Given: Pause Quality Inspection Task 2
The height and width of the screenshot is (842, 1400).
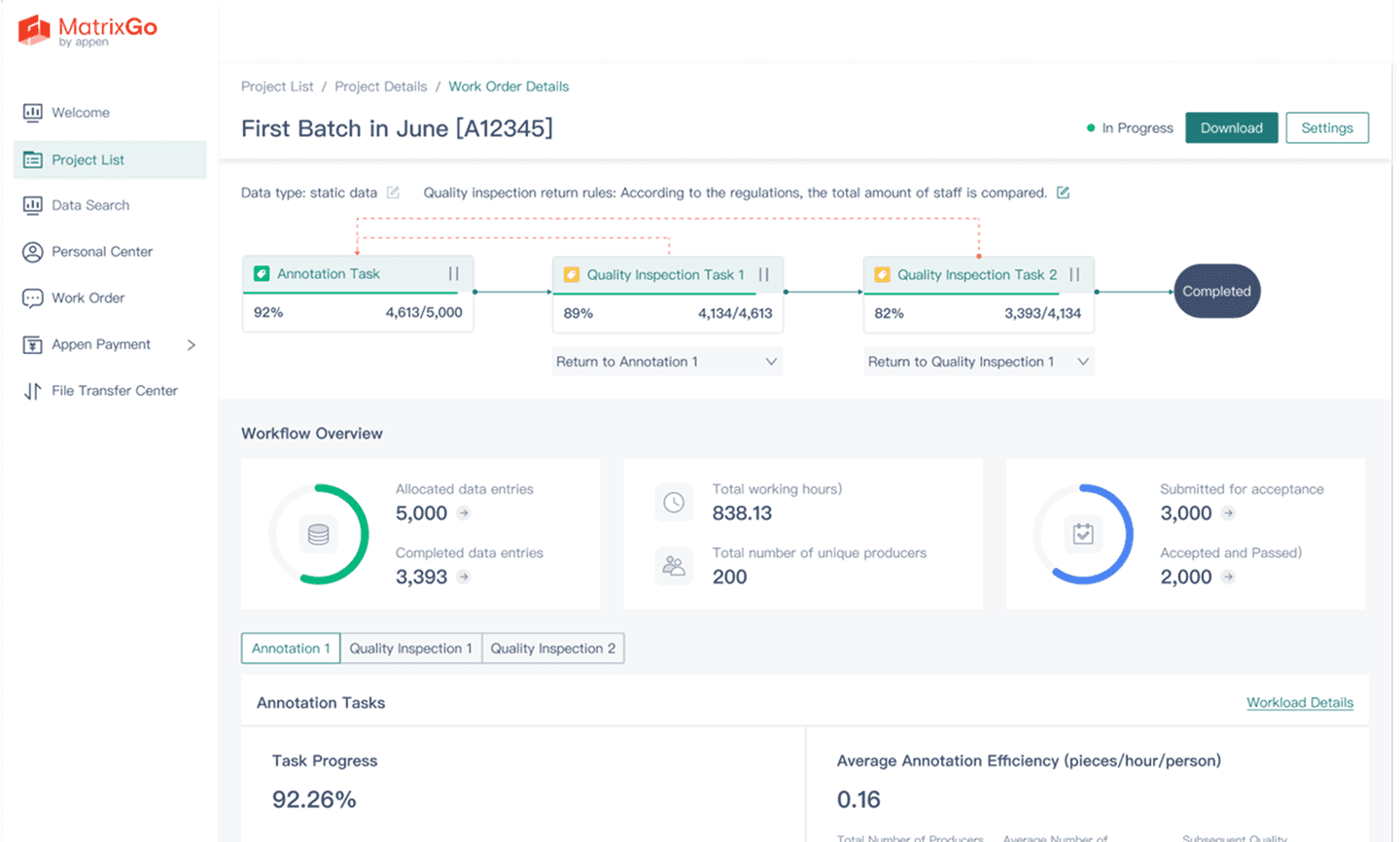Looking at the screenshot, I should pos(1074,275).
